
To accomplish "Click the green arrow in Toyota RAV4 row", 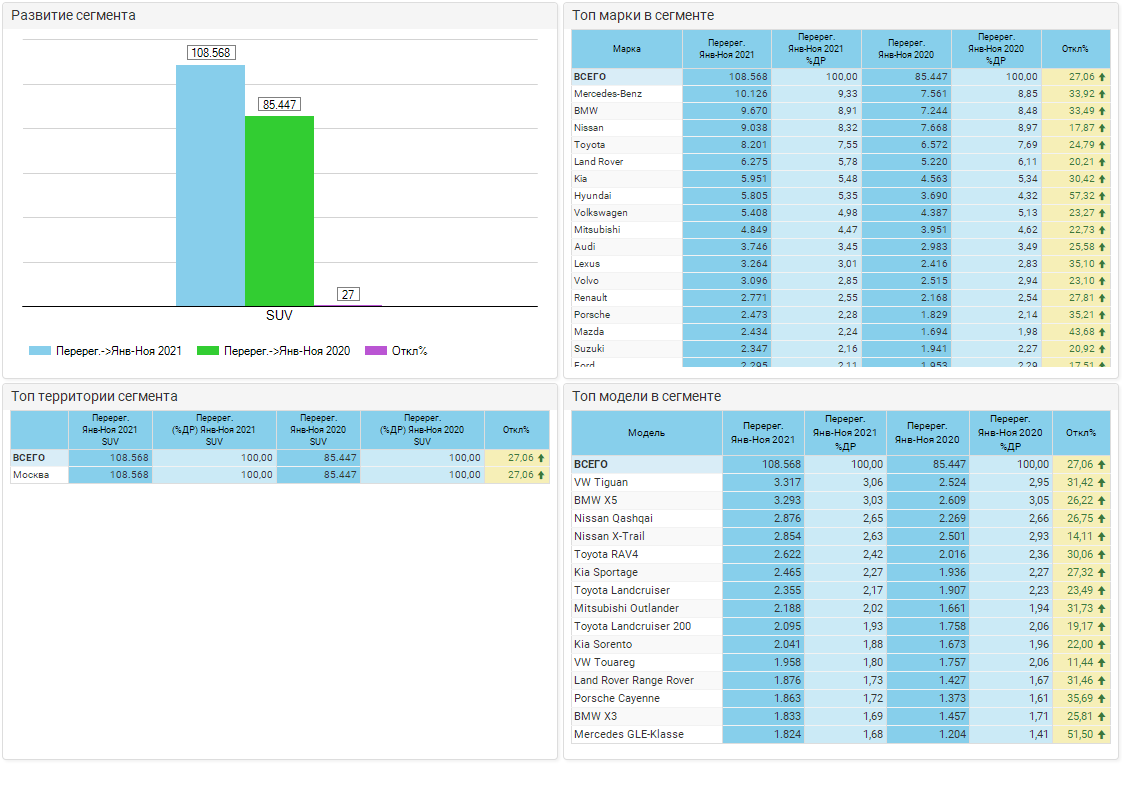I will coord(1102,554).
